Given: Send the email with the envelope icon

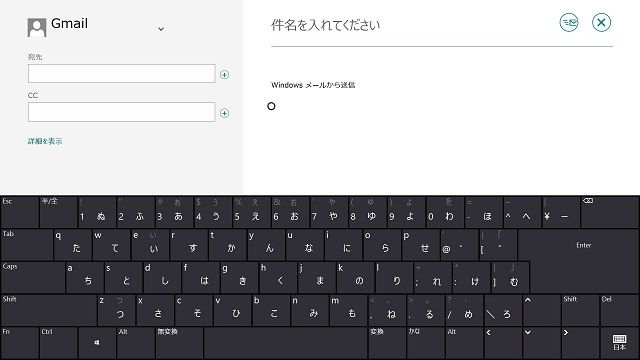Looking at the screenshot, I should coord(569,22).
